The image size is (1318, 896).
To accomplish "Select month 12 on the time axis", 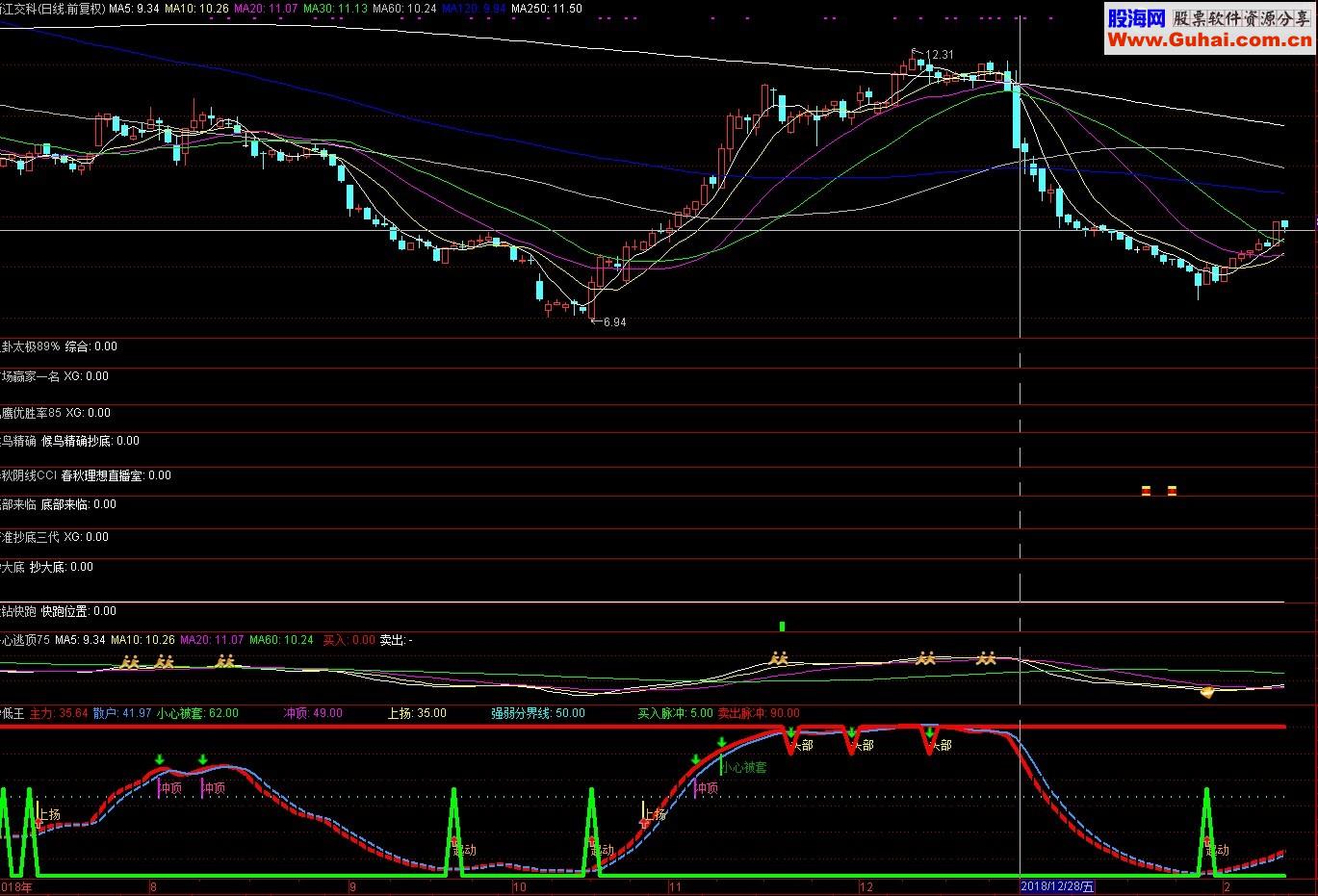I will tap(866, 887).
